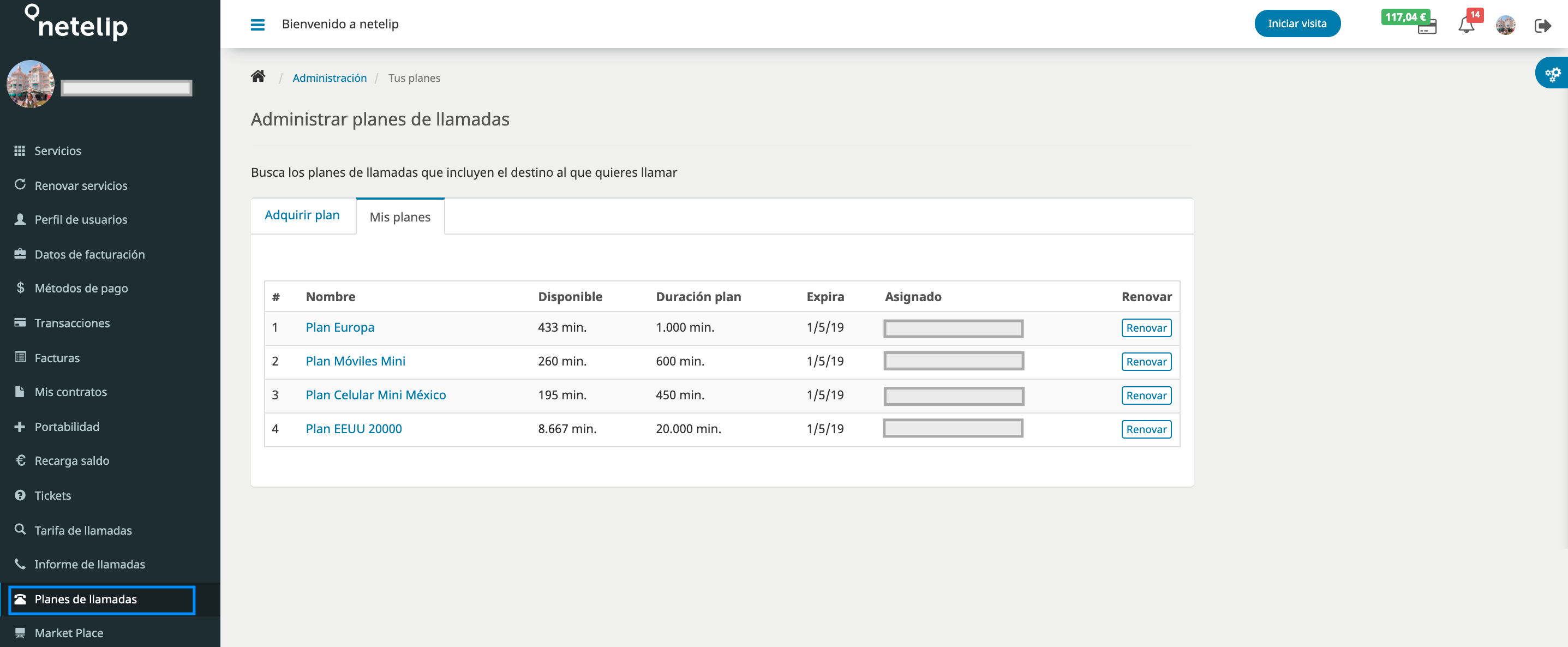Image resolution: width=1568 pixels, height=647 pixels.
Task: Open the Plan Móviles Mini link
Action: pos(356,361)
